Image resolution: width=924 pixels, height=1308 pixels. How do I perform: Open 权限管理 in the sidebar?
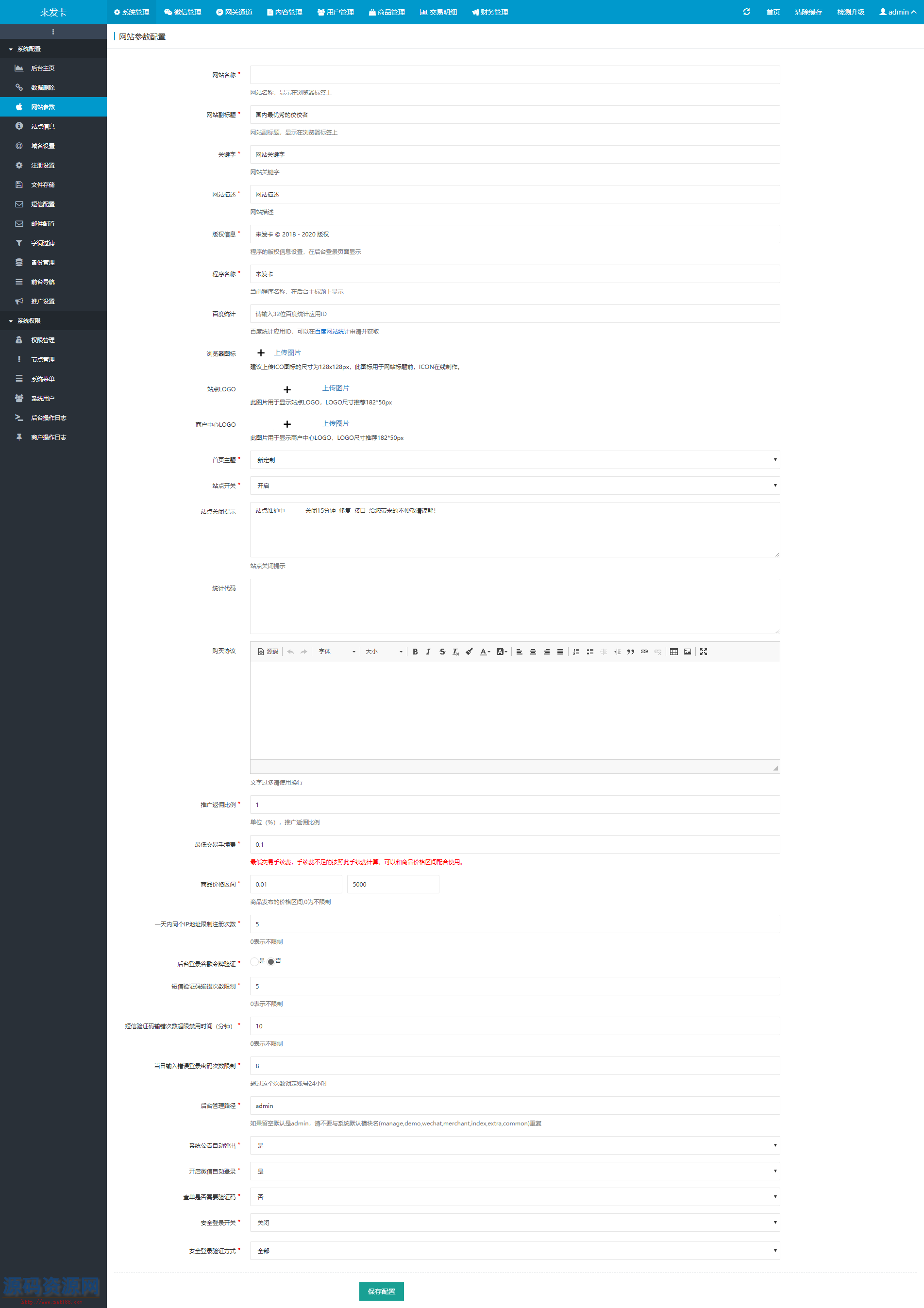53,340
